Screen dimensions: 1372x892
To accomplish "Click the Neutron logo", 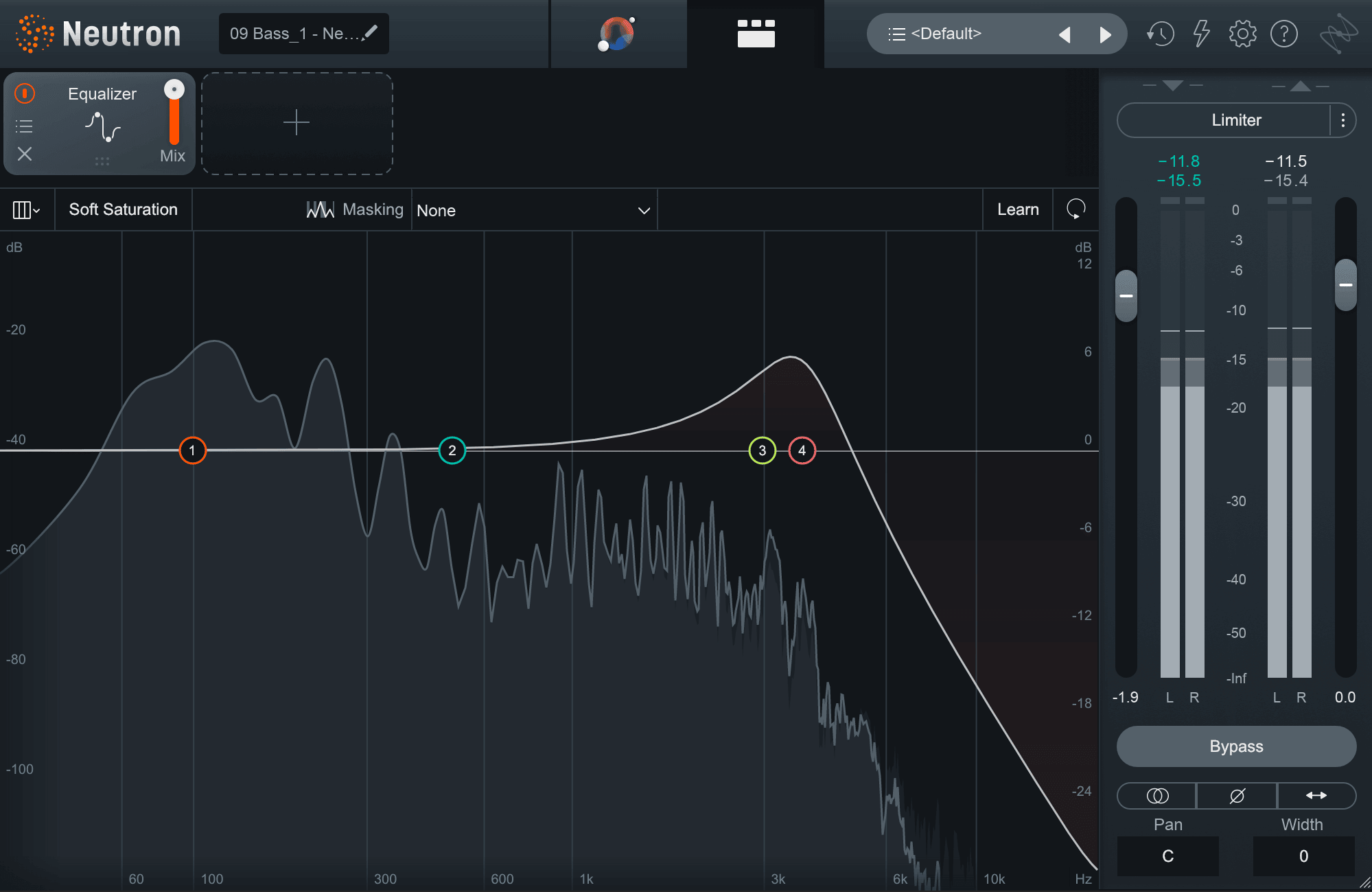I will tap(98, 34).
